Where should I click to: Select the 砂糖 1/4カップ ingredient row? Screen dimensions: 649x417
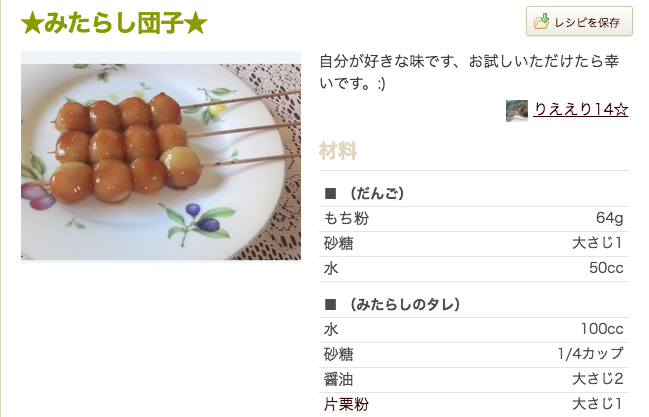pos(474,354)
